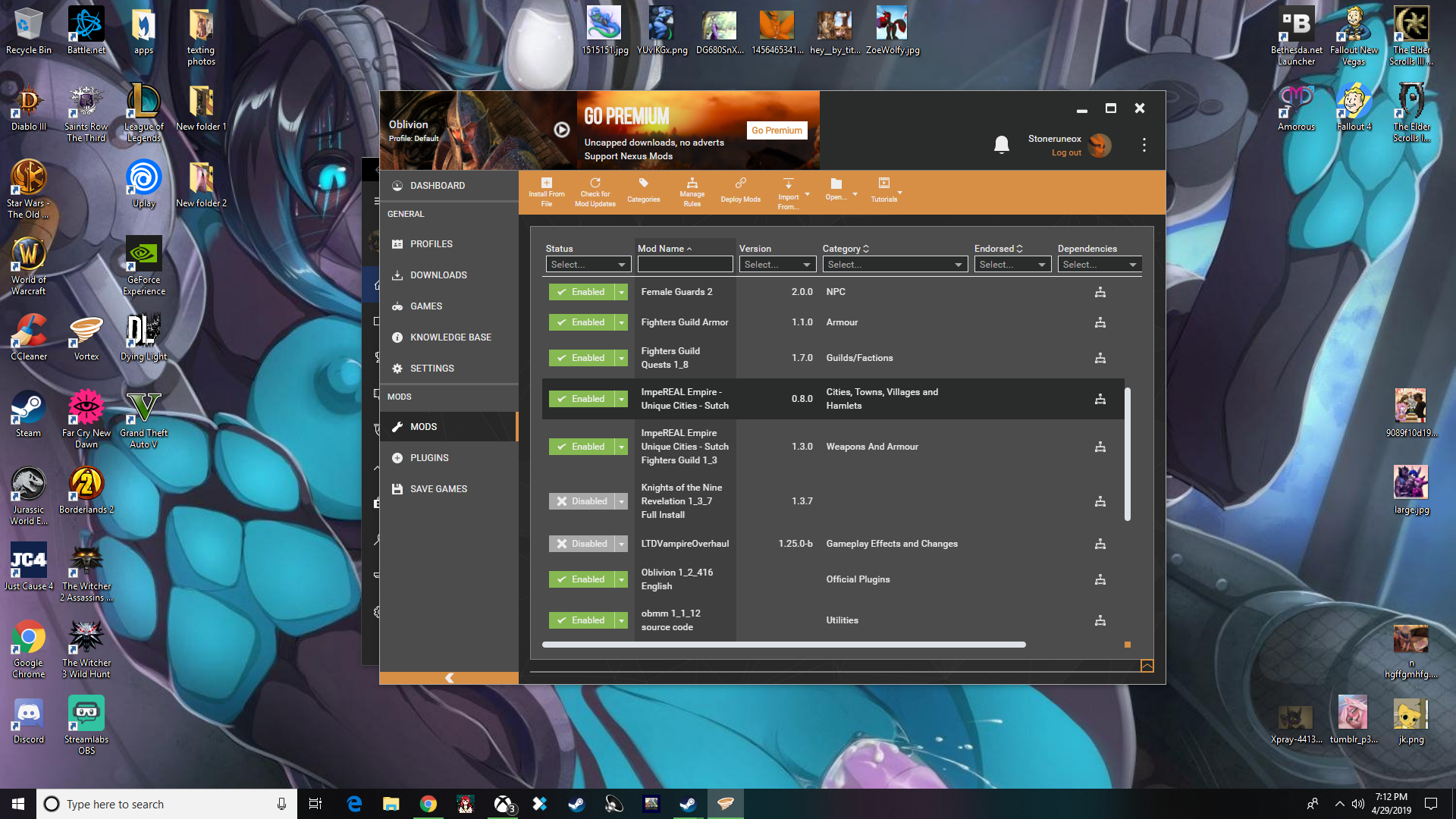Open Vortex desktop shortcut icon

click(x=86, y=338)
